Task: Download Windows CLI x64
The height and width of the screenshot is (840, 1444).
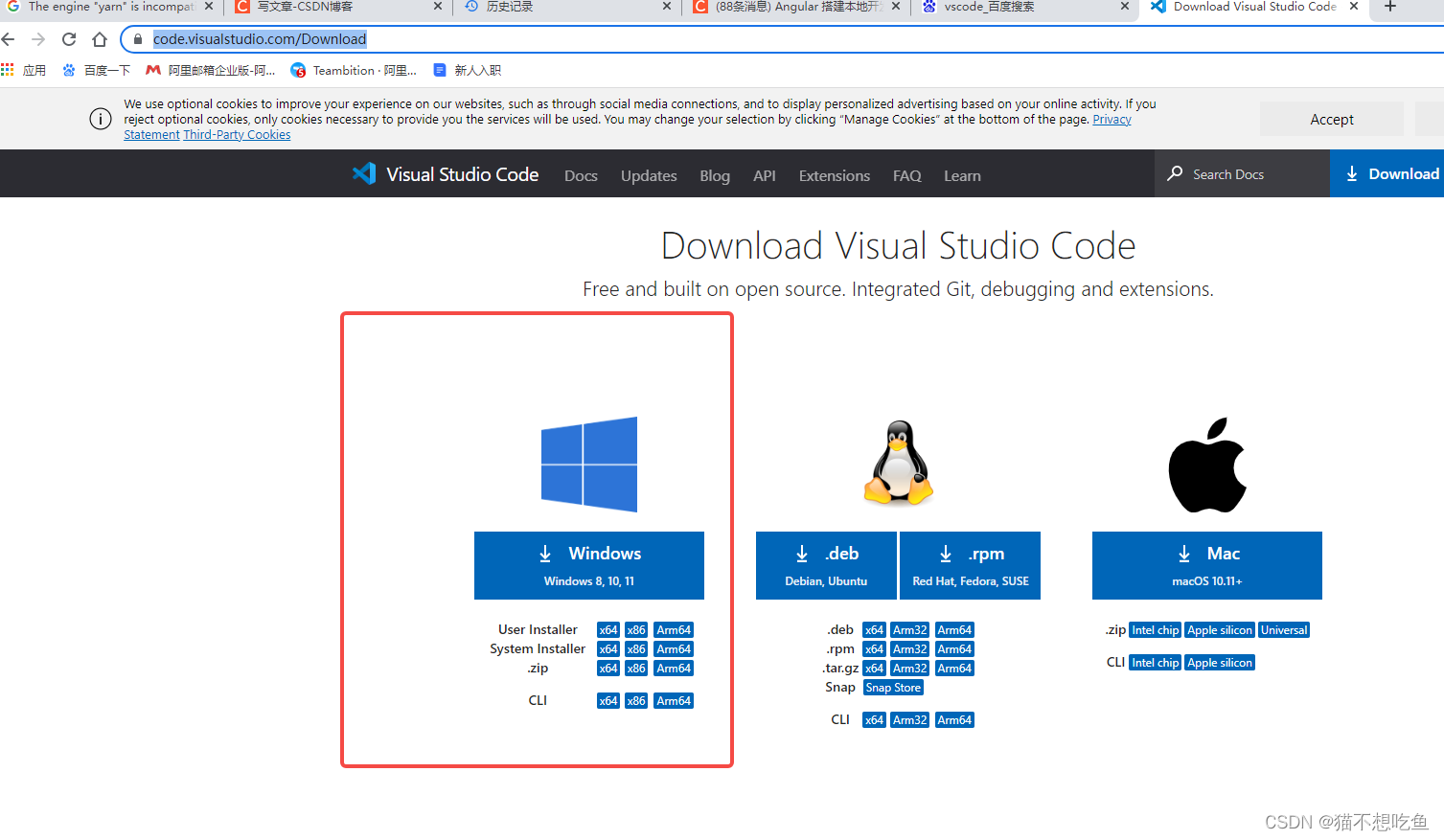Action: pyautogui.click(x=608, y=701)
